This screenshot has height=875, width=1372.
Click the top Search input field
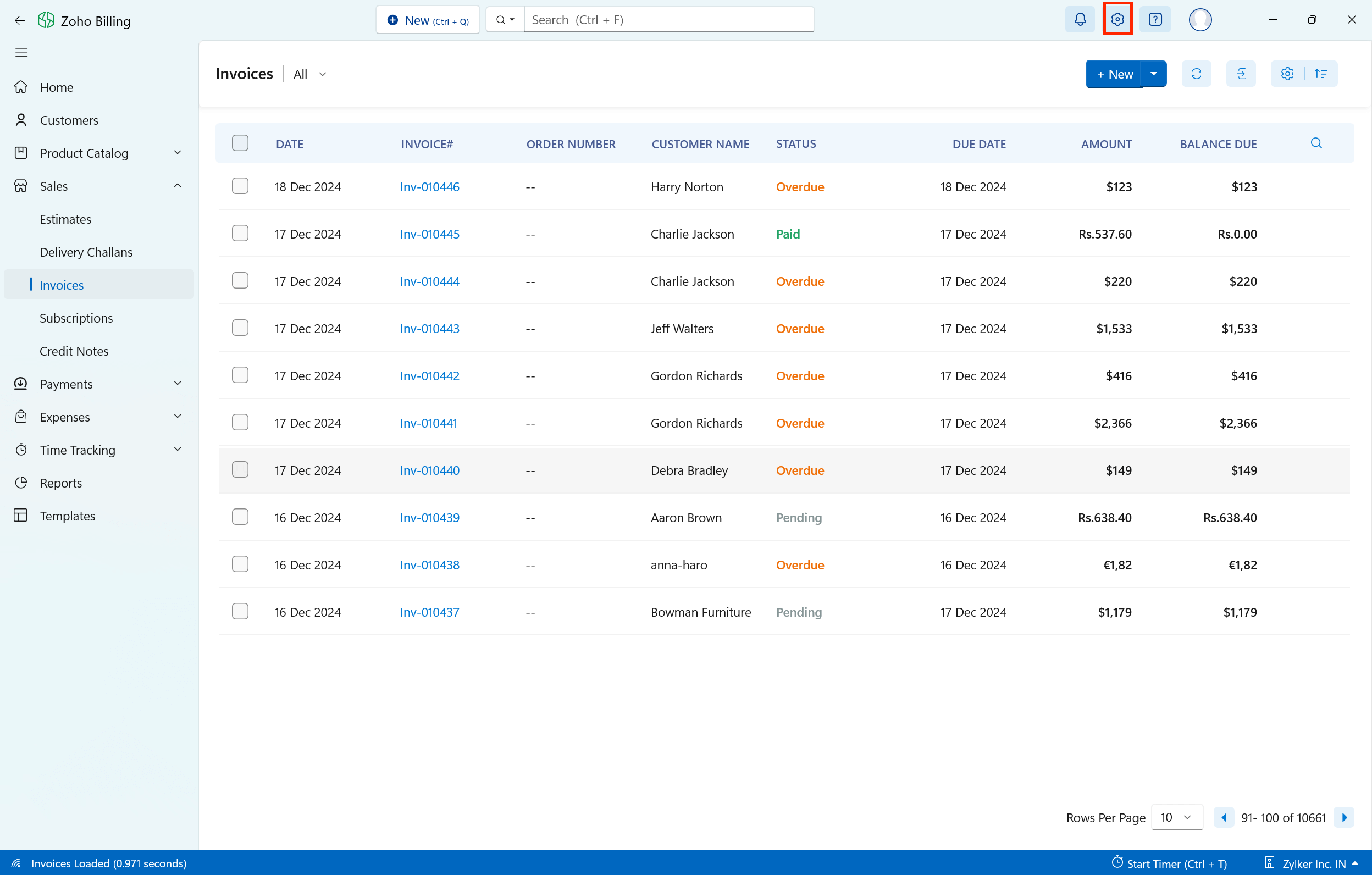[668, 20]
